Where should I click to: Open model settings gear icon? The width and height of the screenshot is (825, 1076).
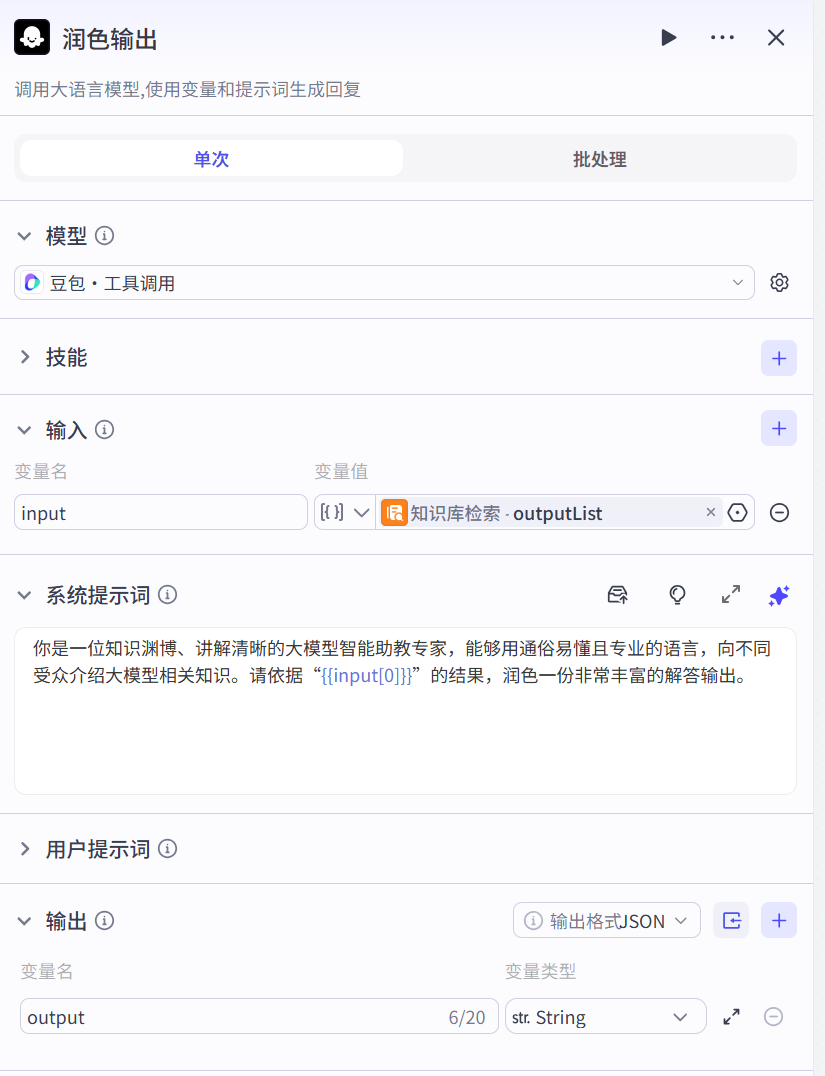(779, 283)
